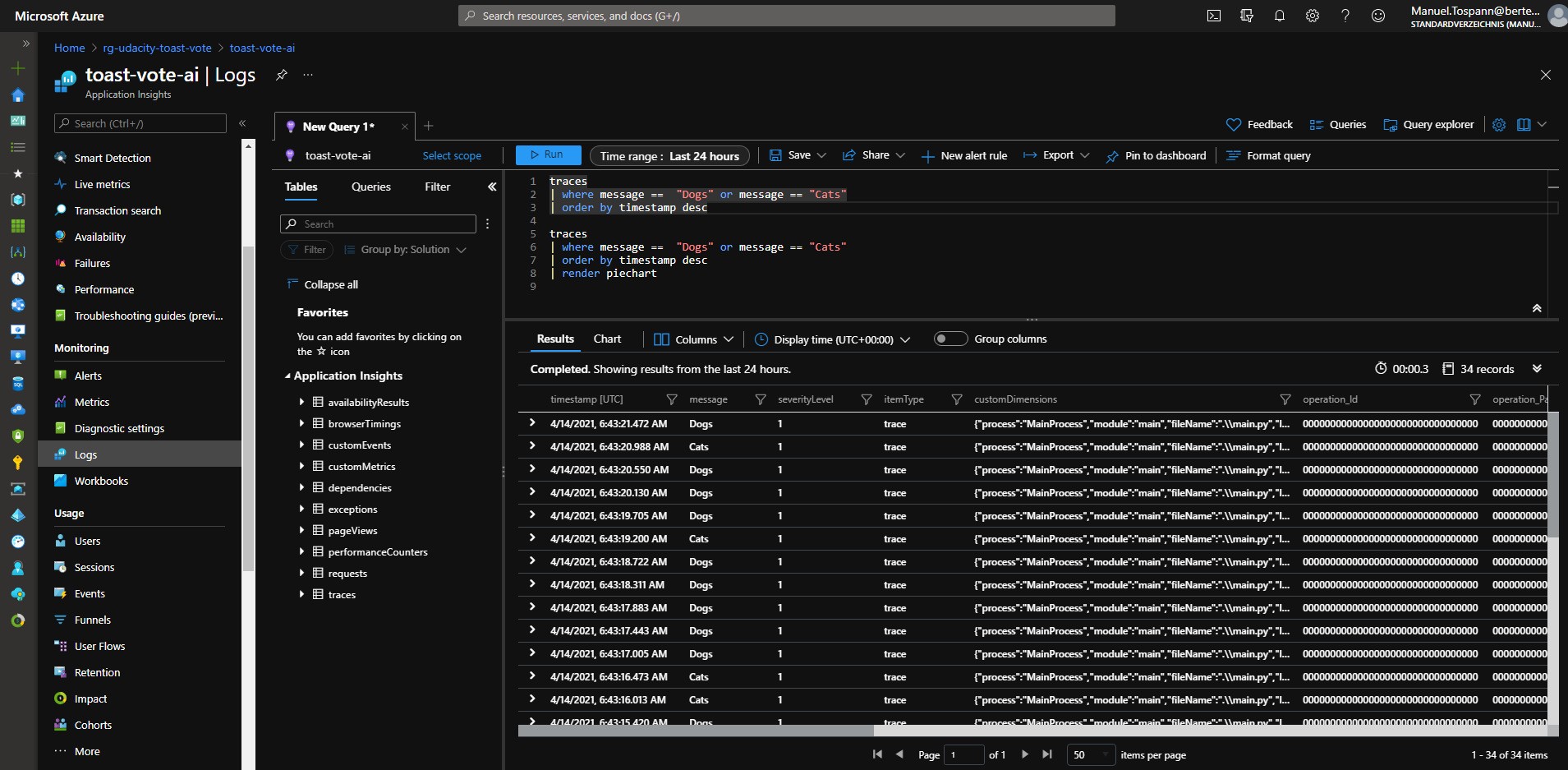1568x770 pixels.
Task: Collapse the left resource menu chevrons
Action: click(242, 123)
